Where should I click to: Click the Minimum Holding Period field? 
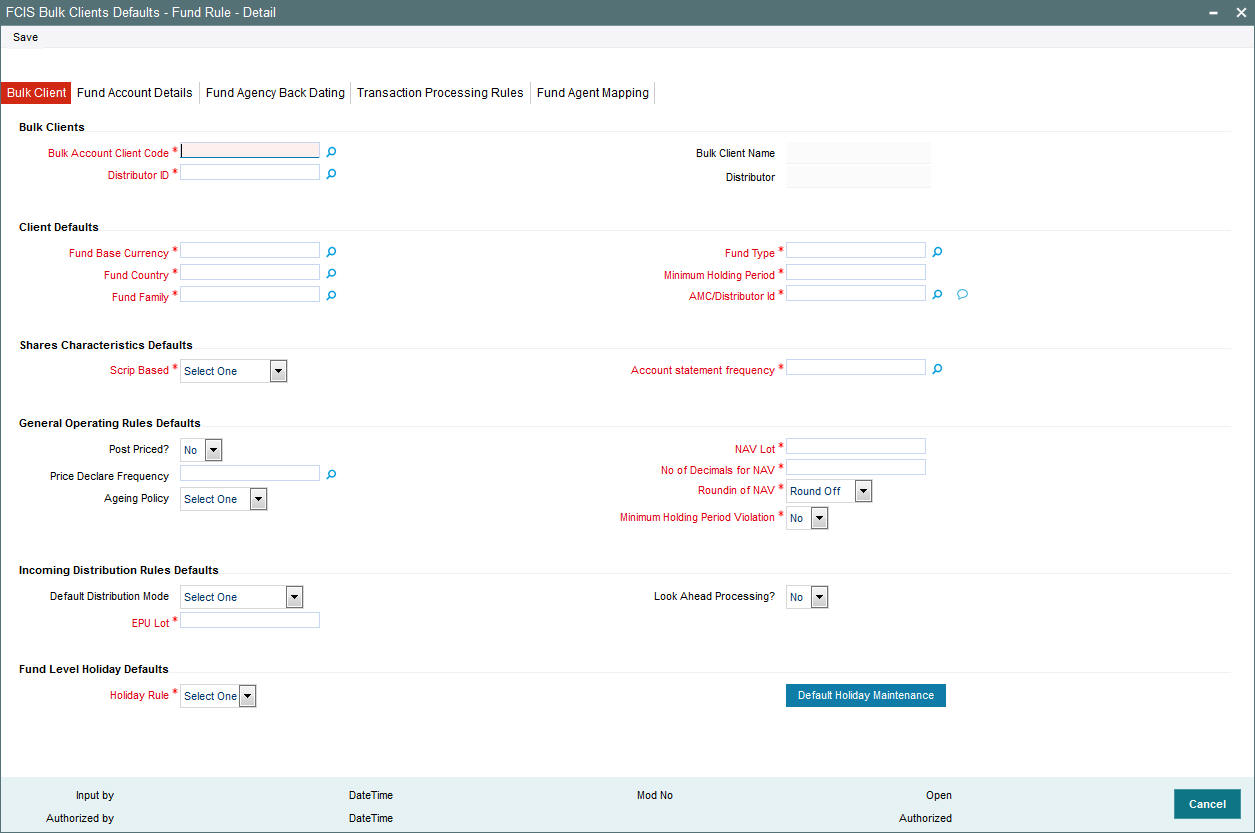click(x=856, y=272)
